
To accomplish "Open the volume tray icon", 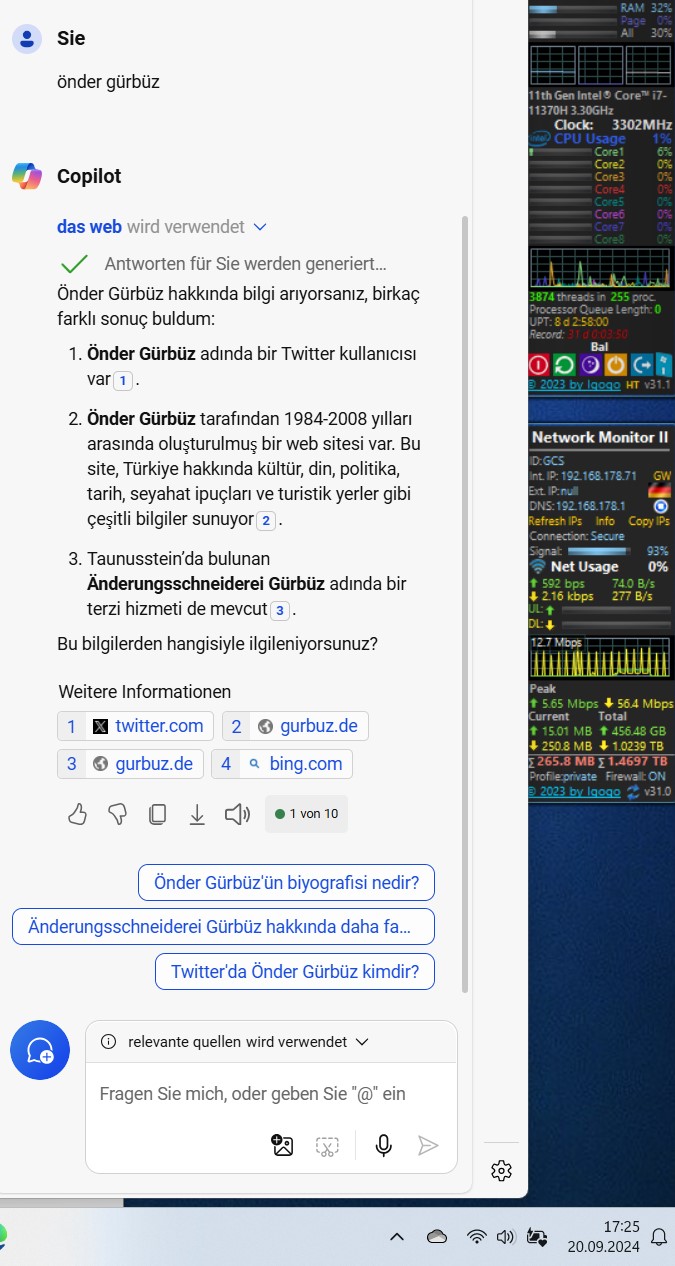I will [x=505, y=1237].
